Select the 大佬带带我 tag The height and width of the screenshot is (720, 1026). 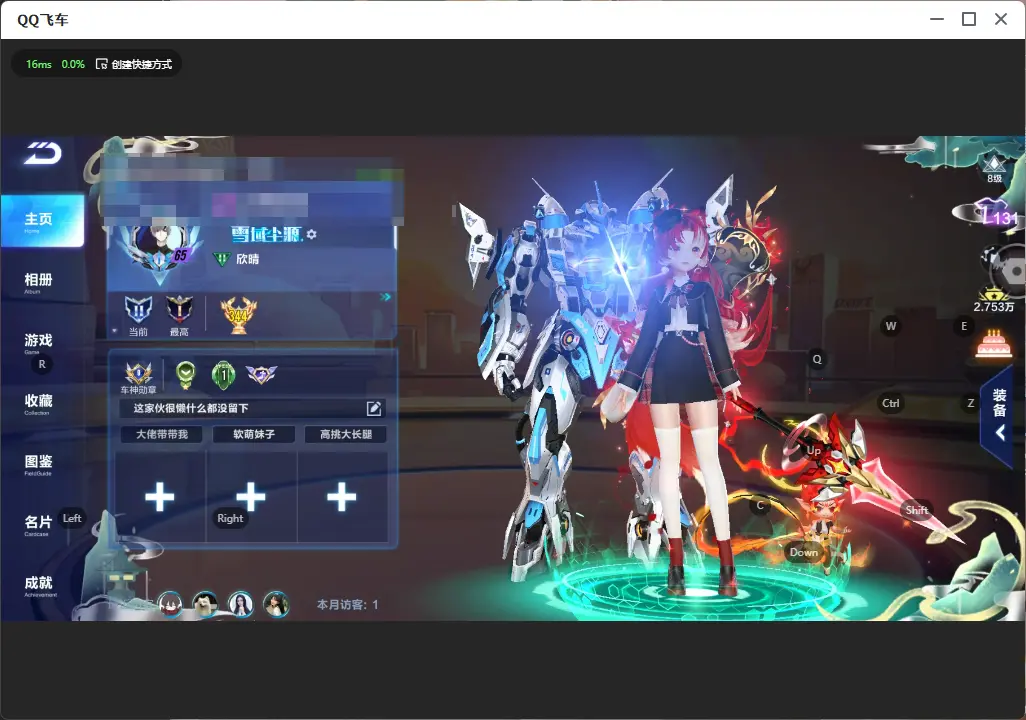[x=162, y=434]
